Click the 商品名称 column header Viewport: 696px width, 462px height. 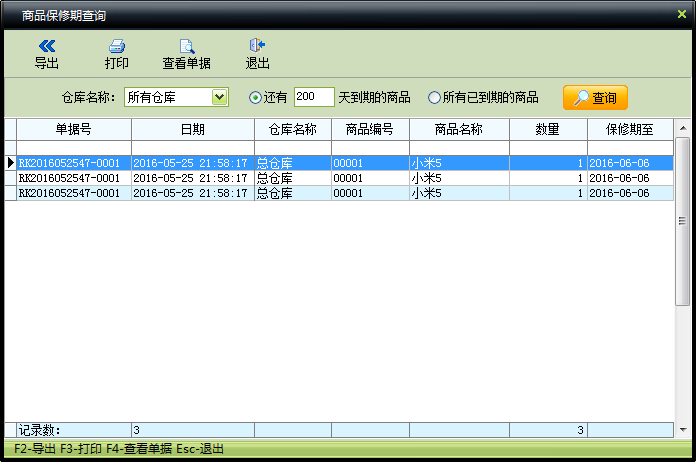click(x=459, y=130)
